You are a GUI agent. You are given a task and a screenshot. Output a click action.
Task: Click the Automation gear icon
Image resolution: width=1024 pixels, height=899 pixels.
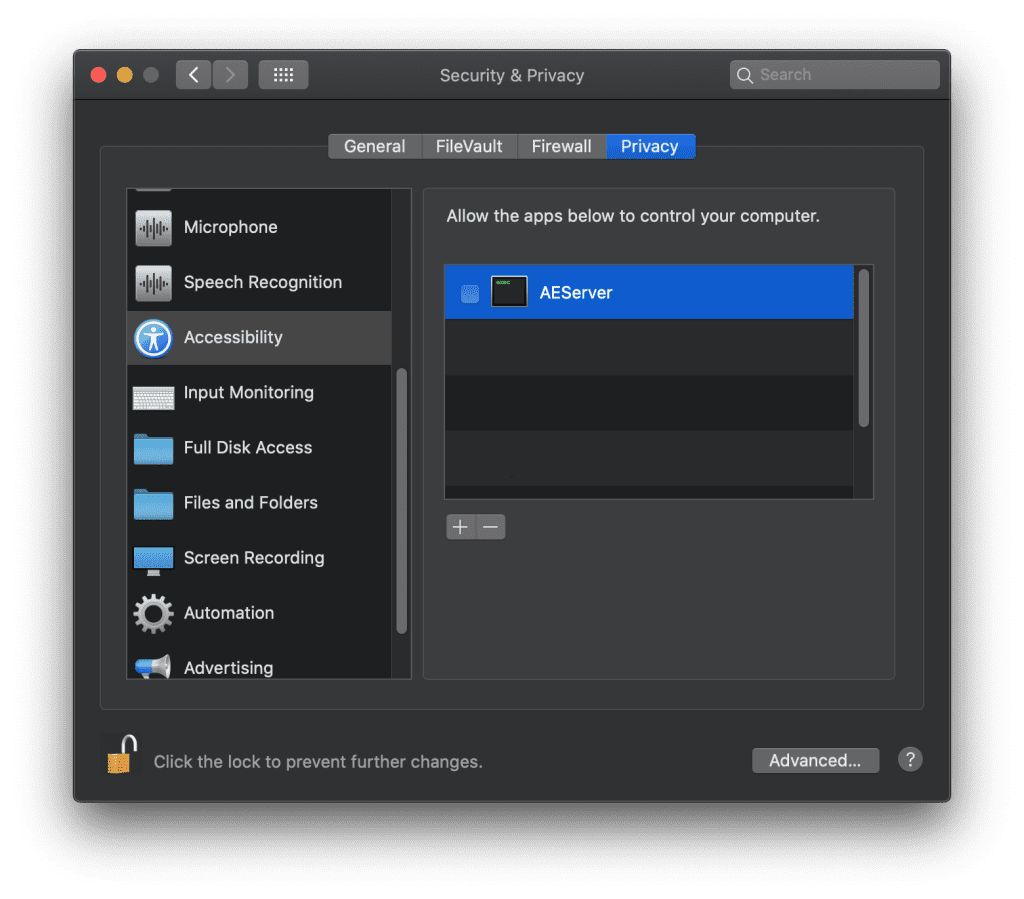(x=153, y=614)
